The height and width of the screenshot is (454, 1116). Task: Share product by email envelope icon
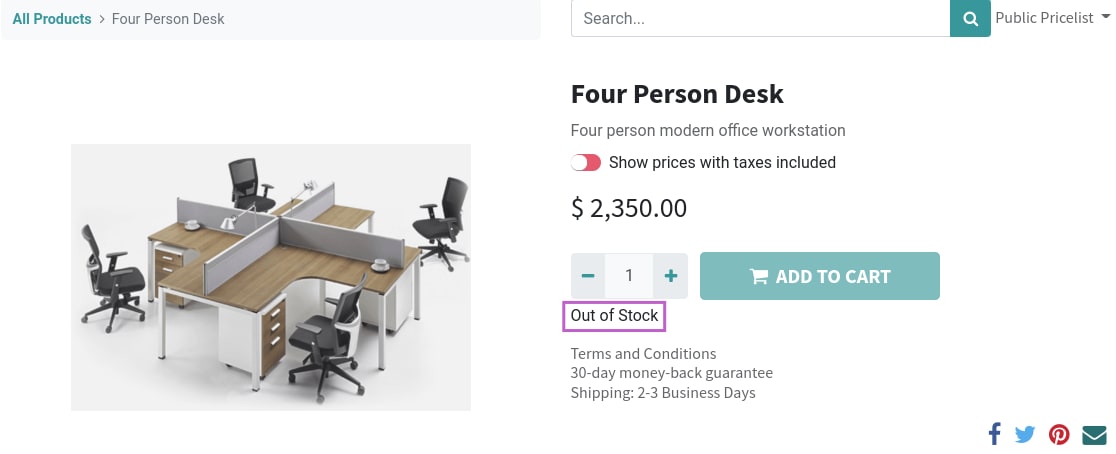[x=1095, y=434]
